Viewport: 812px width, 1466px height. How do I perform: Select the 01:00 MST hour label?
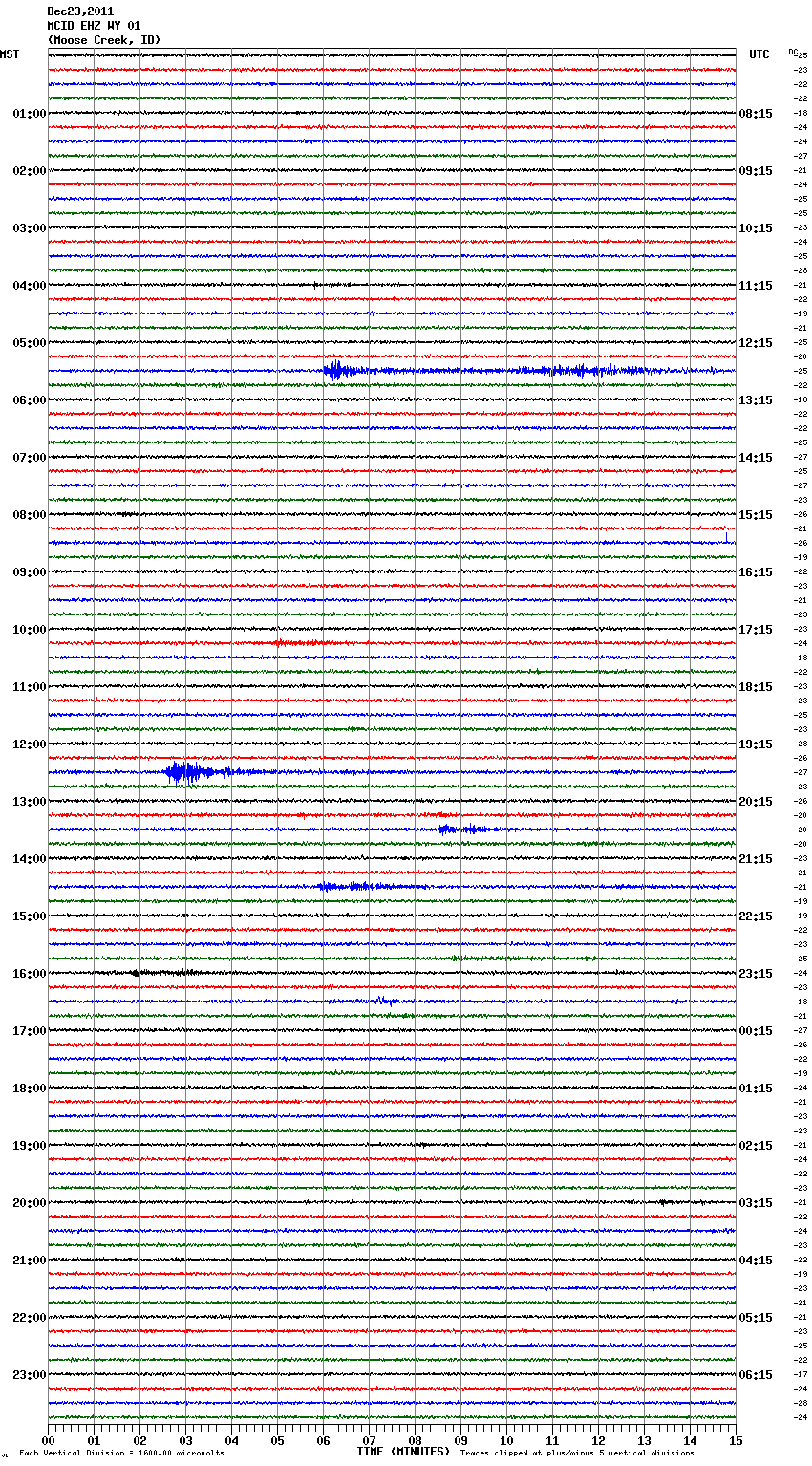point(30,114)
